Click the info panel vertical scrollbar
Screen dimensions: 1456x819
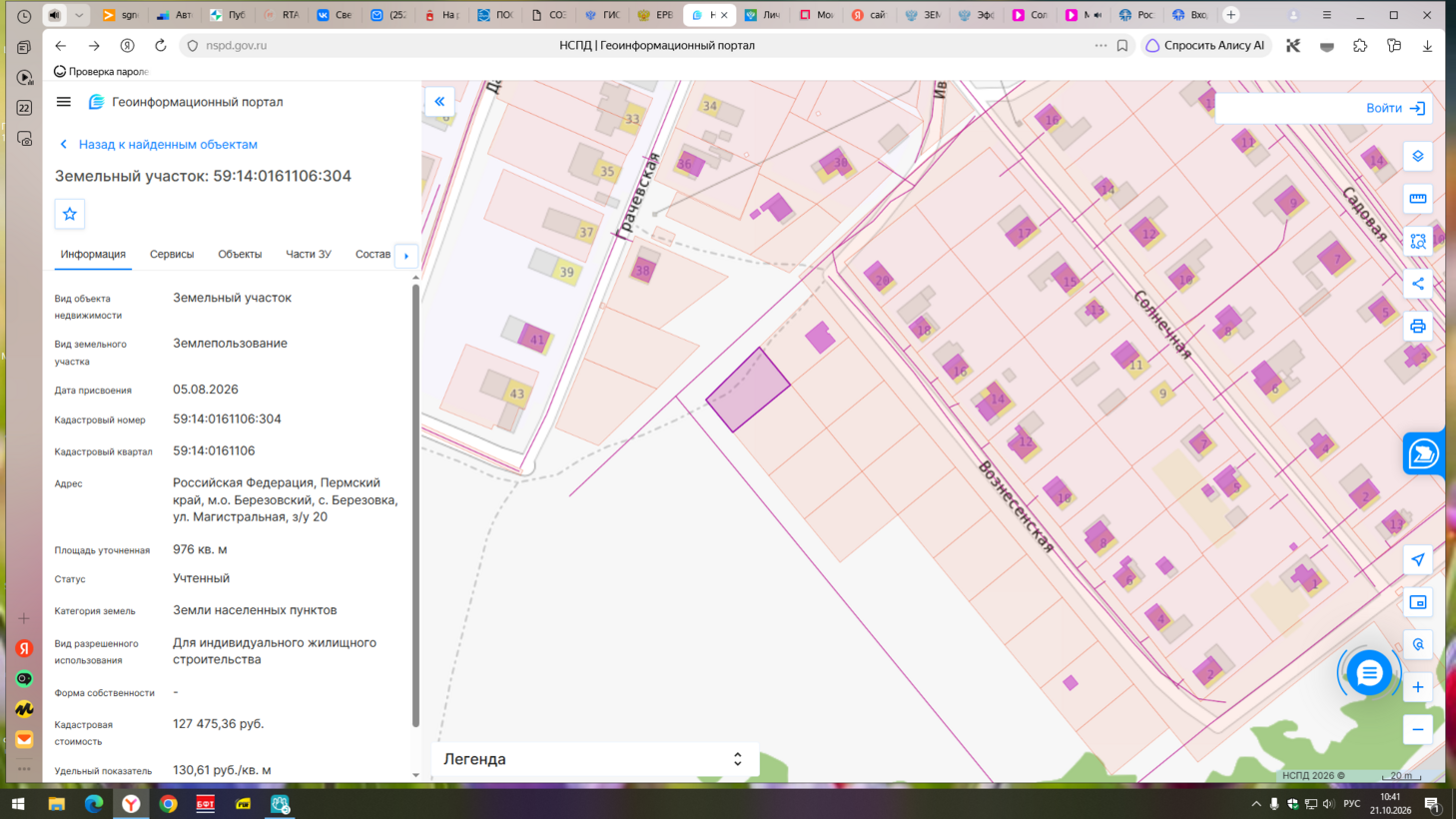(415, 506)
